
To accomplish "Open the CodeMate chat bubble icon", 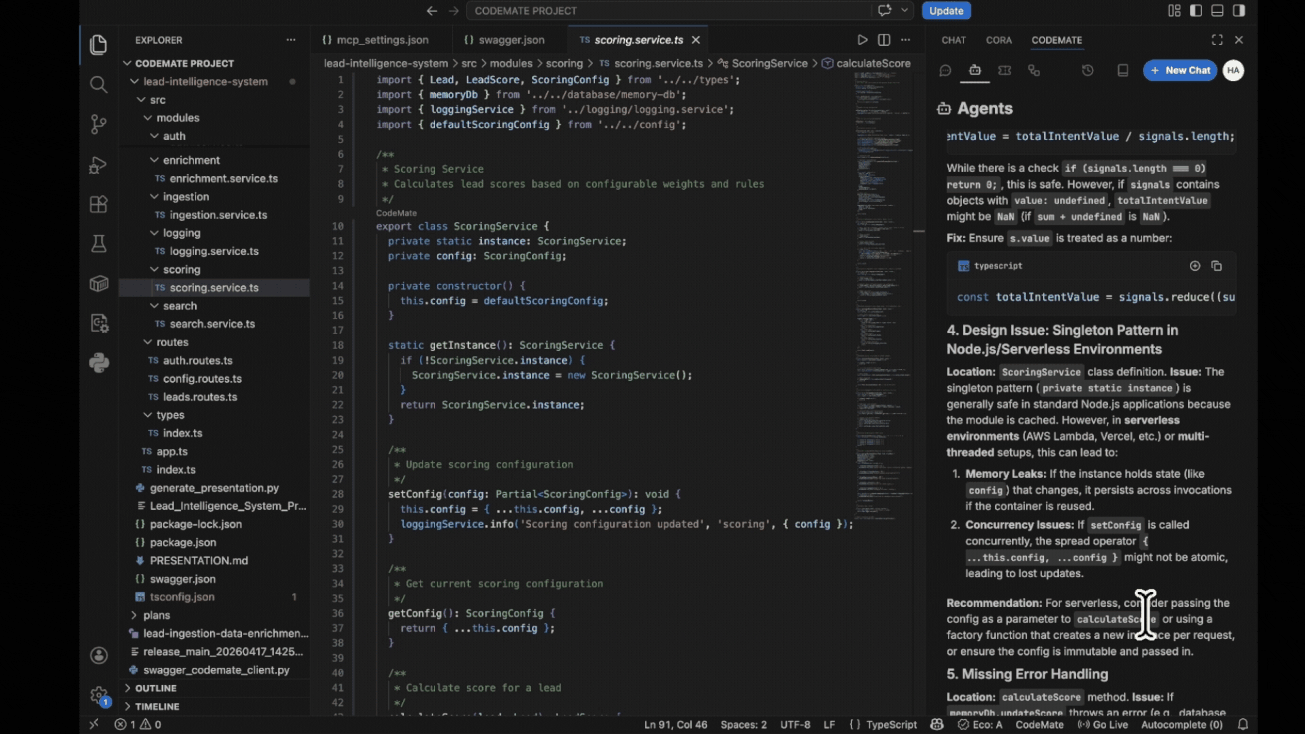I will (945, 71).
